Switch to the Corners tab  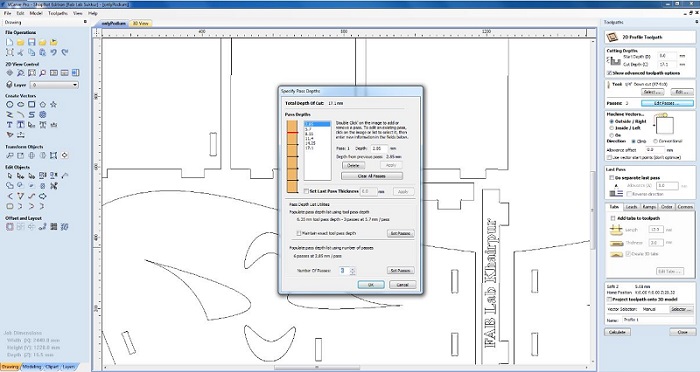(x=685, y=207)
